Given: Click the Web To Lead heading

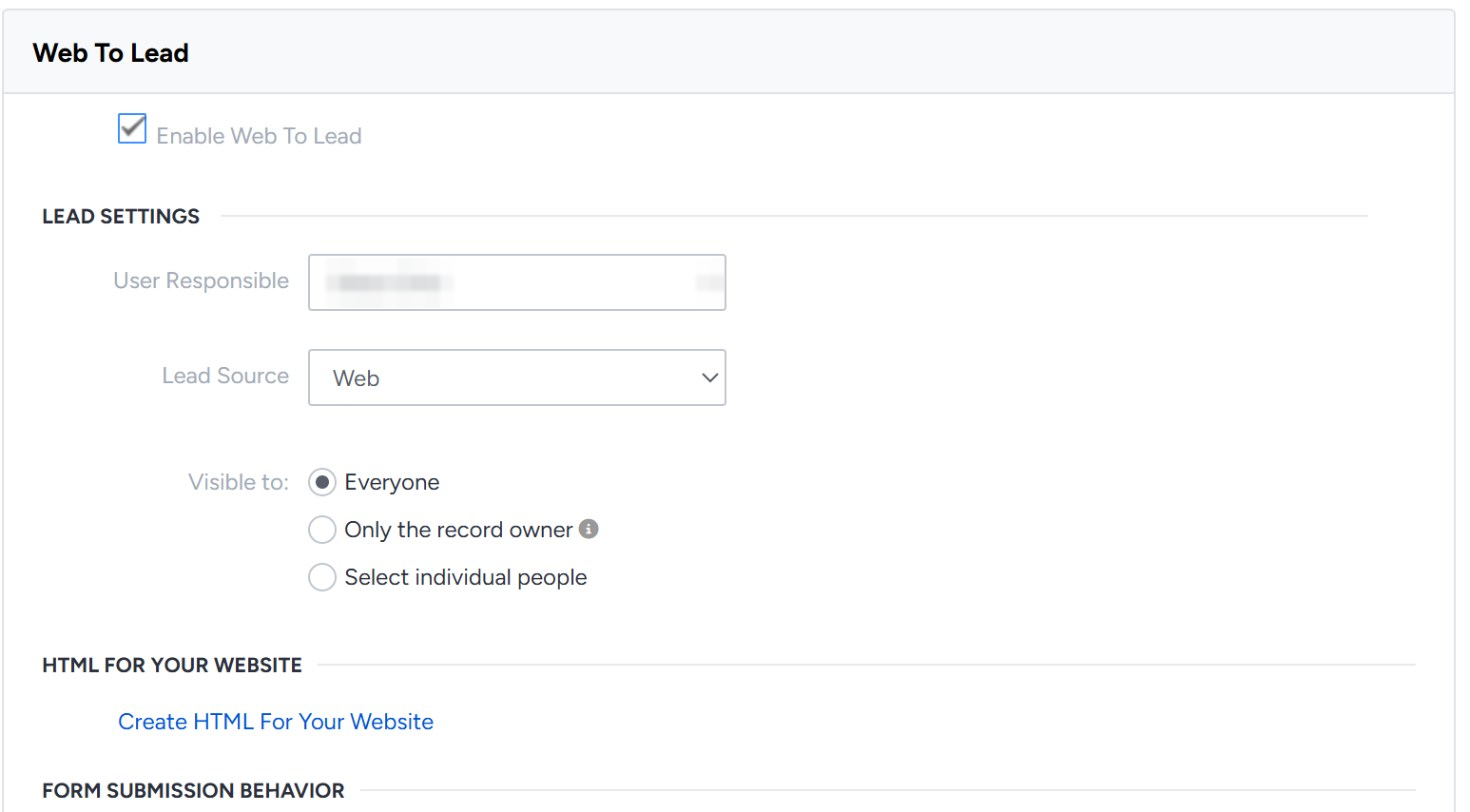Looking at the screenshot, I should (x=111, y=53).
